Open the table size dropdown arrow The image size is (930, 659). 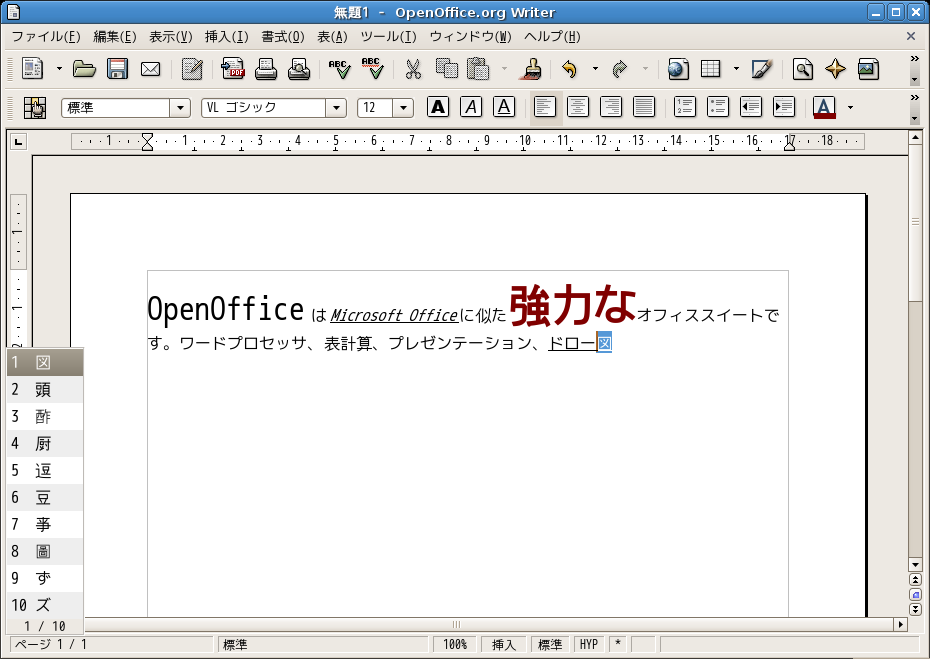click(736, 69)
